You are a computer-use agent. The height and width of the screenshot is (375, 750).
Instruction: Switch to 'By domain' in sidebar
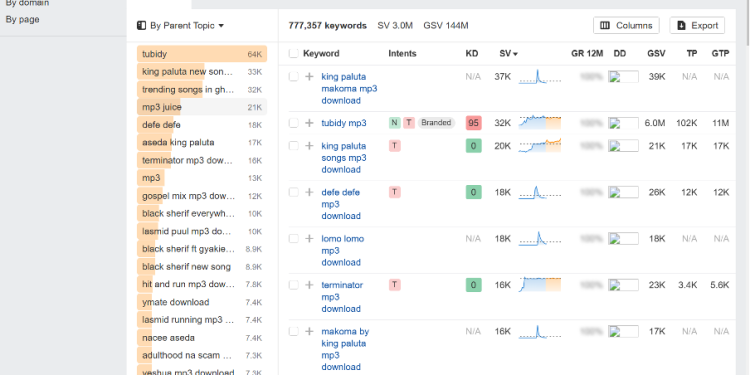(27, 3)
